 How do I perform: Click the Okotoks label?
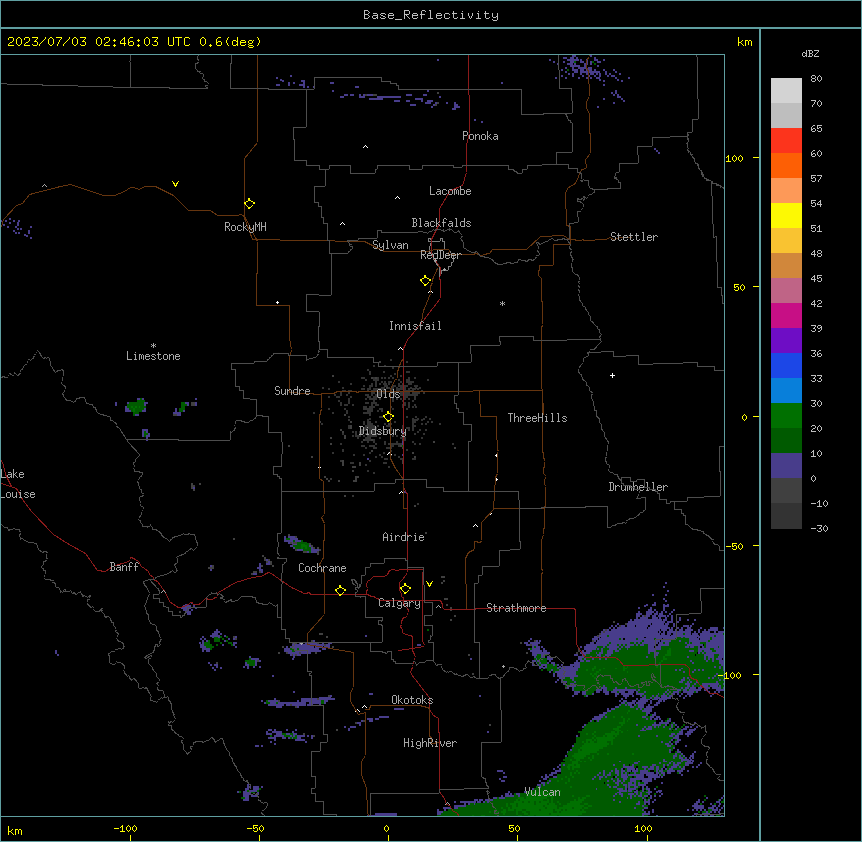(412, 700)
